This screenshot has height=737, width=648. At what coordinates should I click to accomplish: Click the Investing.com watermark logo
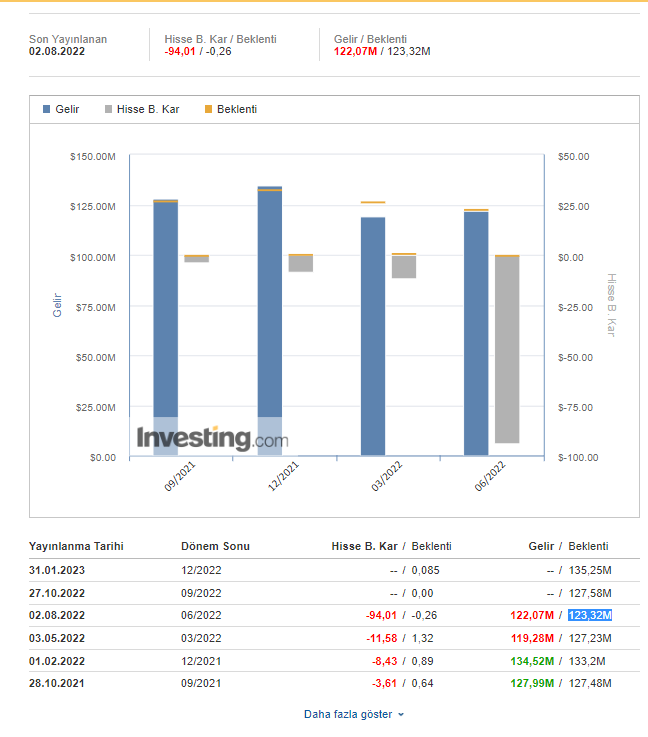[212, 438]
